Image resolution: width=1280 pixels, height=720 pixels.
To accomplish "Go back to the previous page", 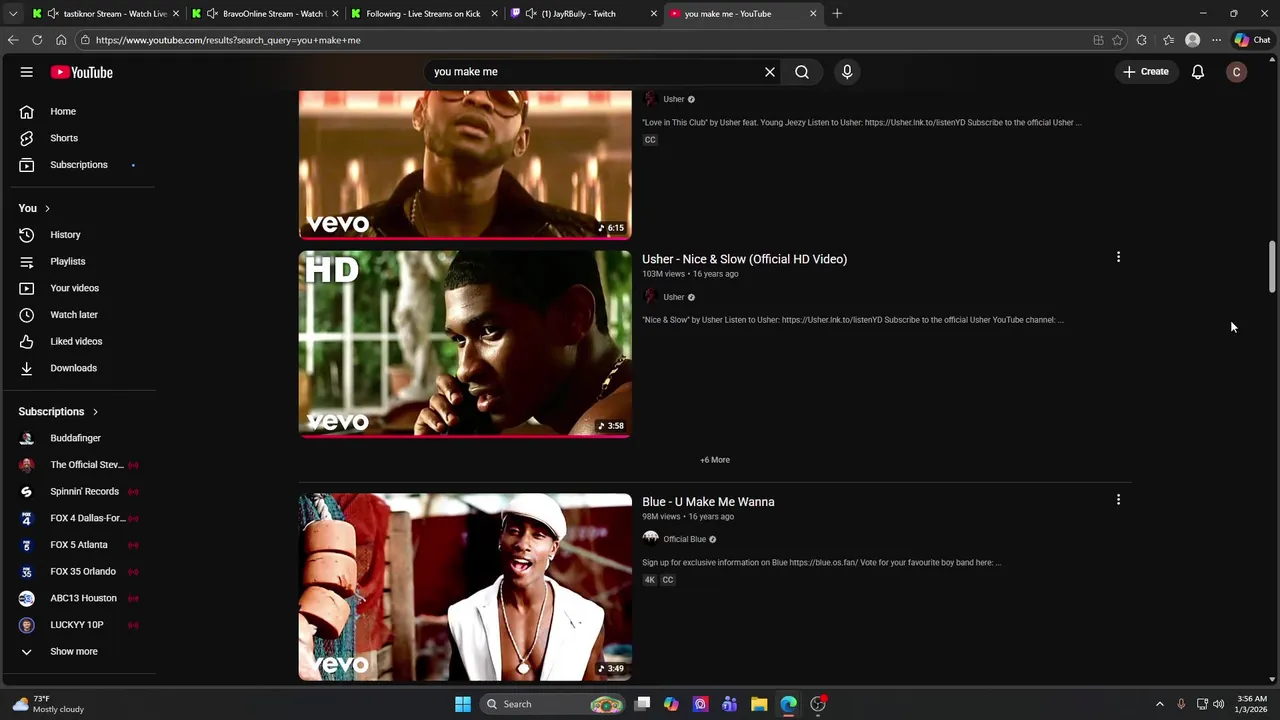I will pyautogui.click(x=13, y=40).
